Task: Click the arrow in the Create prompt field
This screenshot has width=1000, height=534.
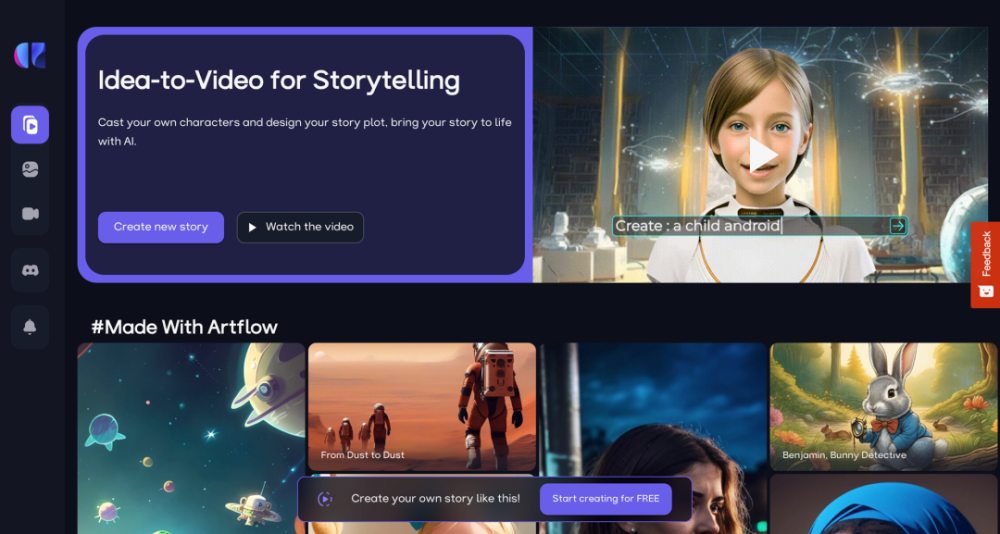Action: [898, 226]
